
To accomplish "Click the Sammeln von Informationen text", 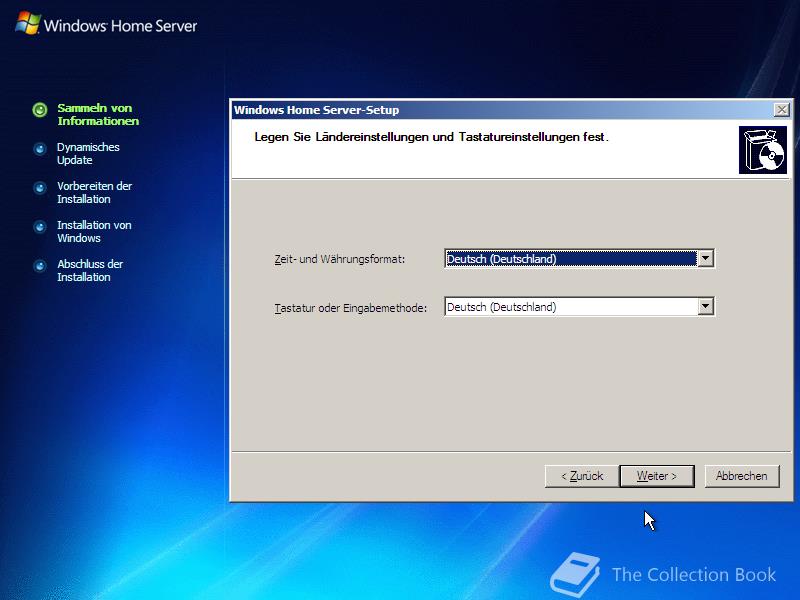I will click(98, 114).
